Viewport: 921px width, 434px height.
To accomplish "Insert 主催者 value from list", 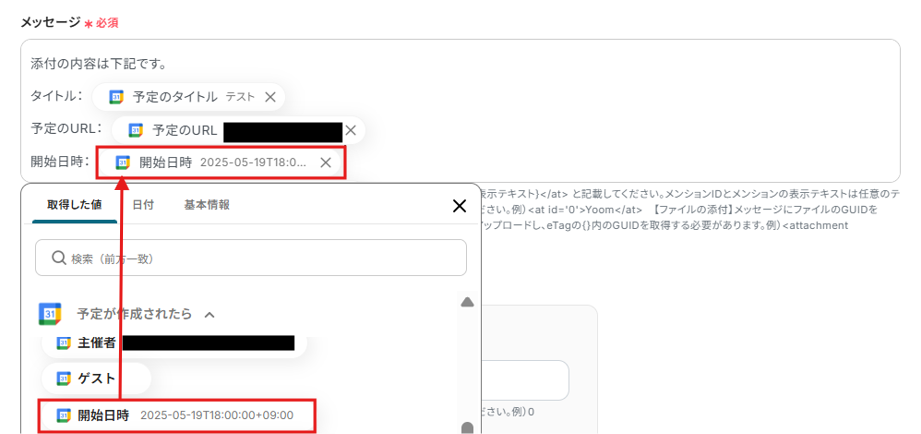I will tap(174, 344).
